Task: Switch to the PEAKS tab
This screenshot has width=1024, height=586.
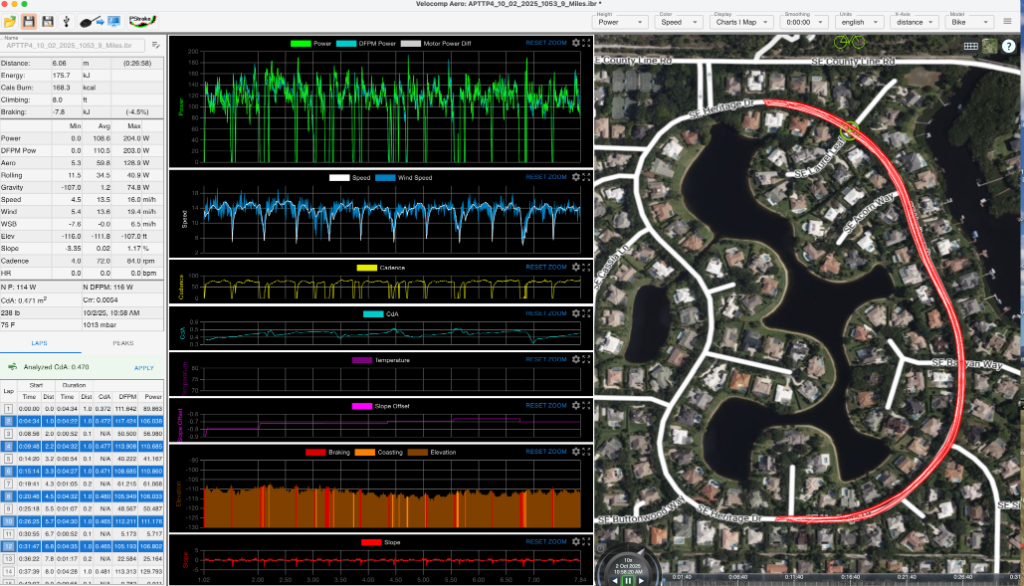Action: pos(124,343)
